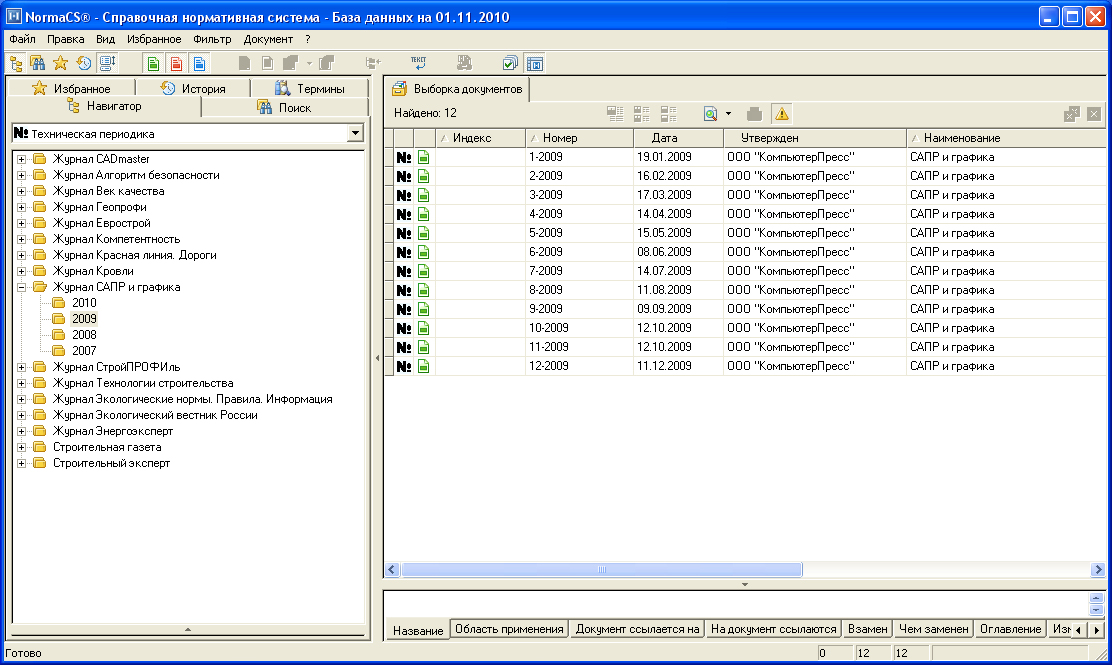Expand the Журнал CADmaster node

[x=21, y=159]
